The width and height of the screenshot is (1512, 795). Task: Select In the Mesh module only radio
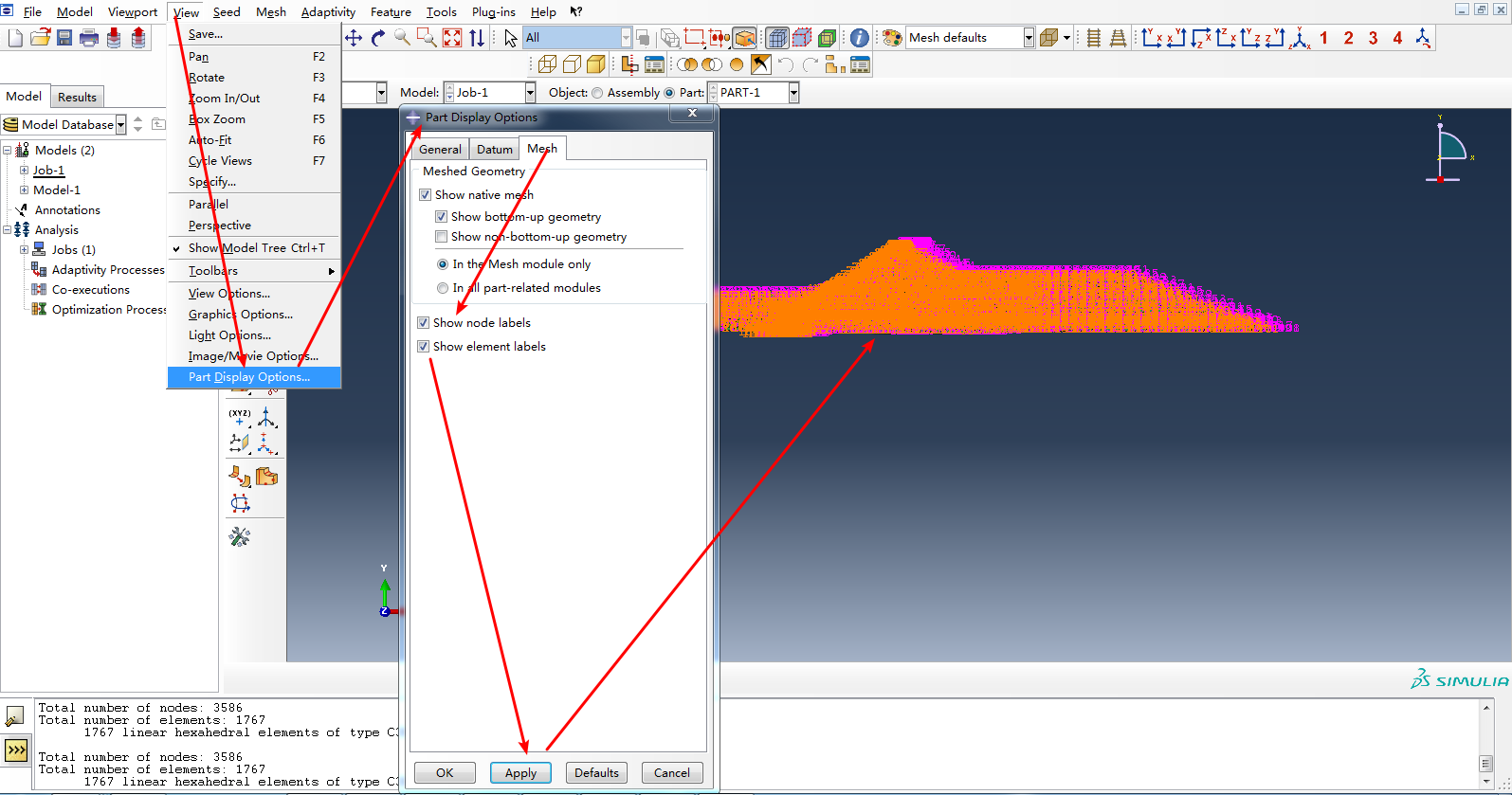point(443,264)
